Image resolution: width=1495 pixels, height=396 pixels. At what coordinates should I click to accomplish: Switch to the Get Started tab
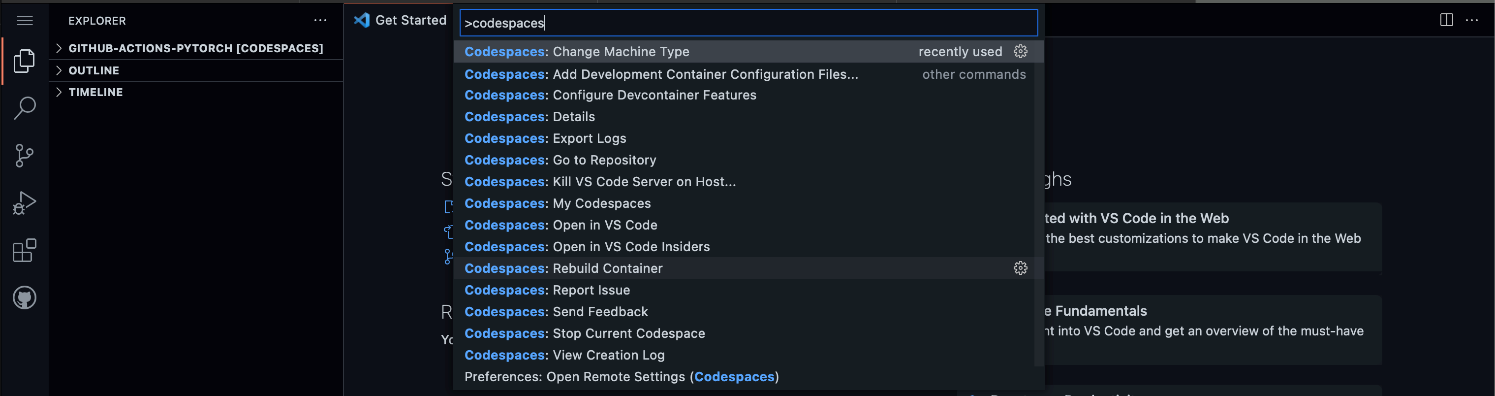[400, 20]
